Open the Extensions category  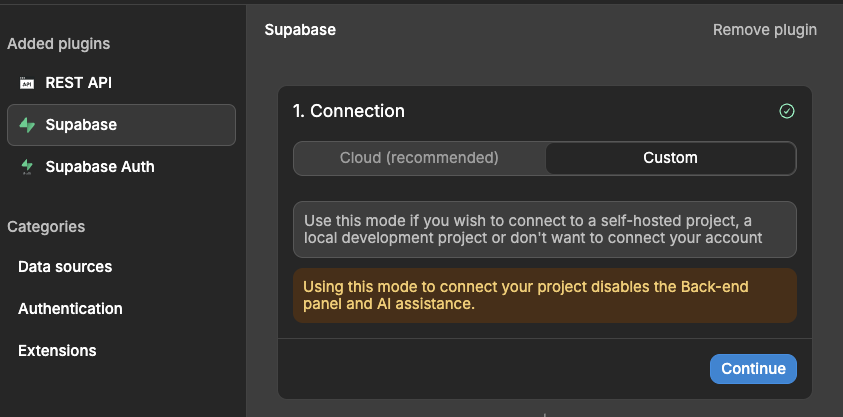click(57, 351)
